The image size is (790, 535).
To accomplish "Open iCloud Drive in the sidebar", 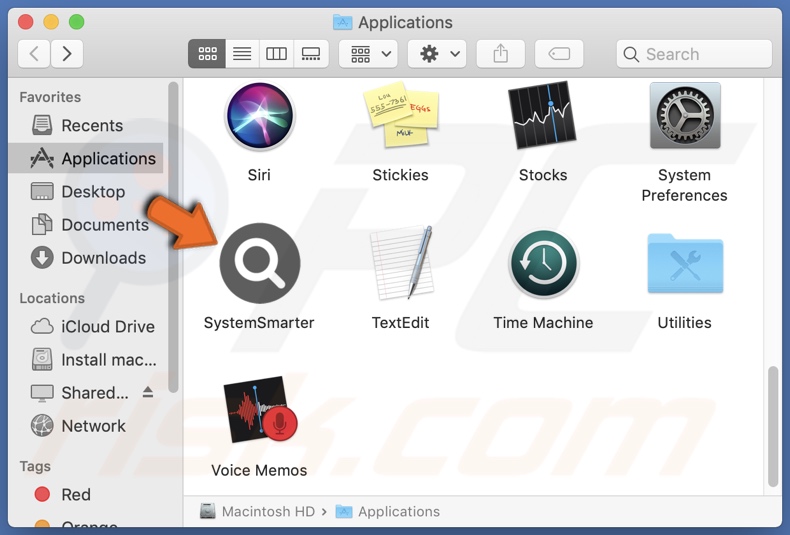I will pos(86,326).
